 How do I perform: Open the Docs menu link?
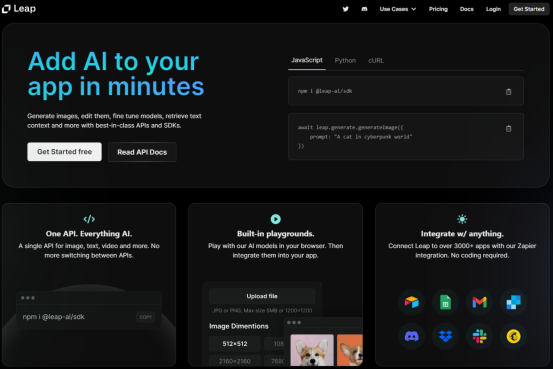(x=467, y=9)
